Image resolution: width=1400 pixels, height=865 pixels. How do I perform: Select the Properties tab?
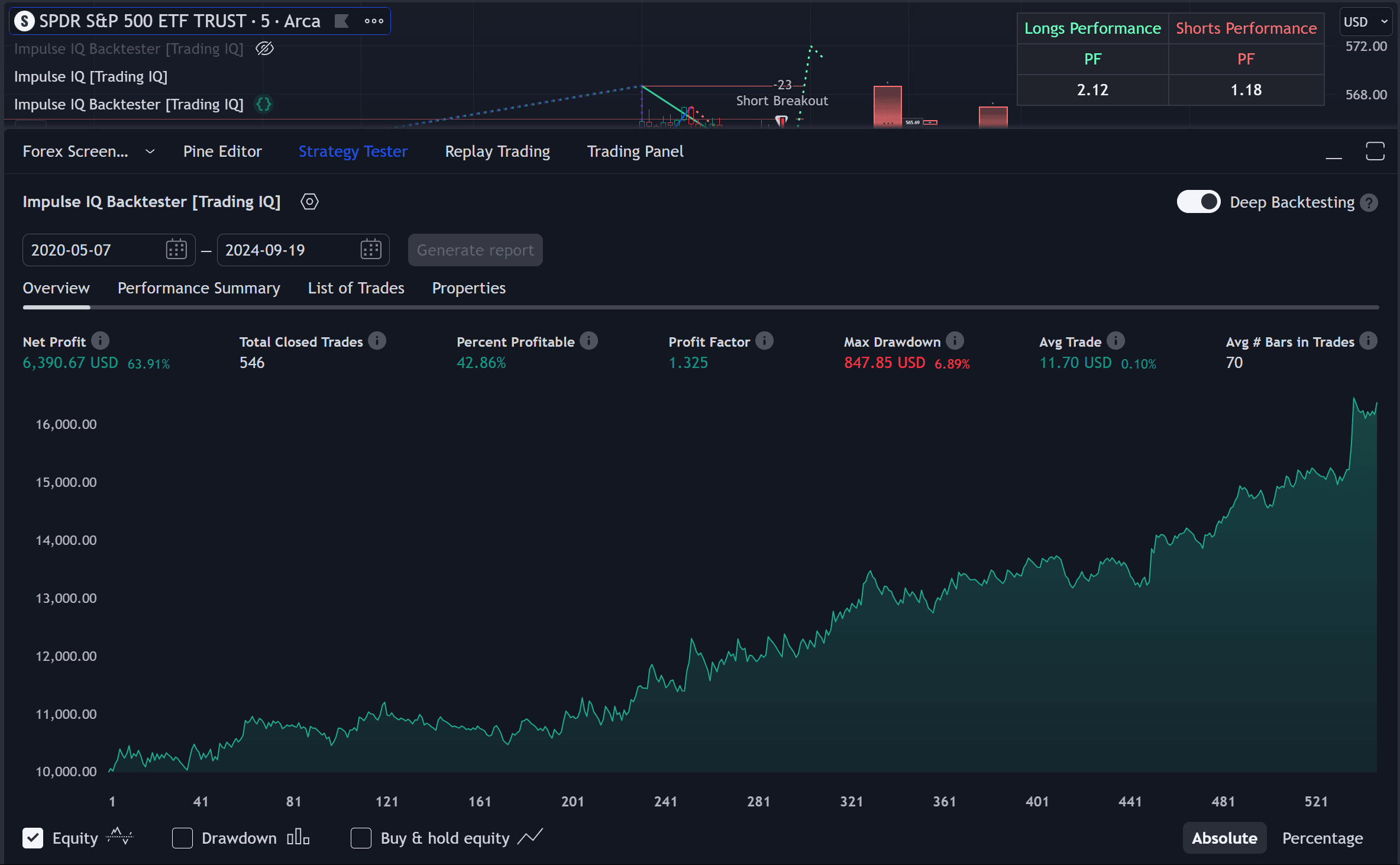(x=469, y=288)
